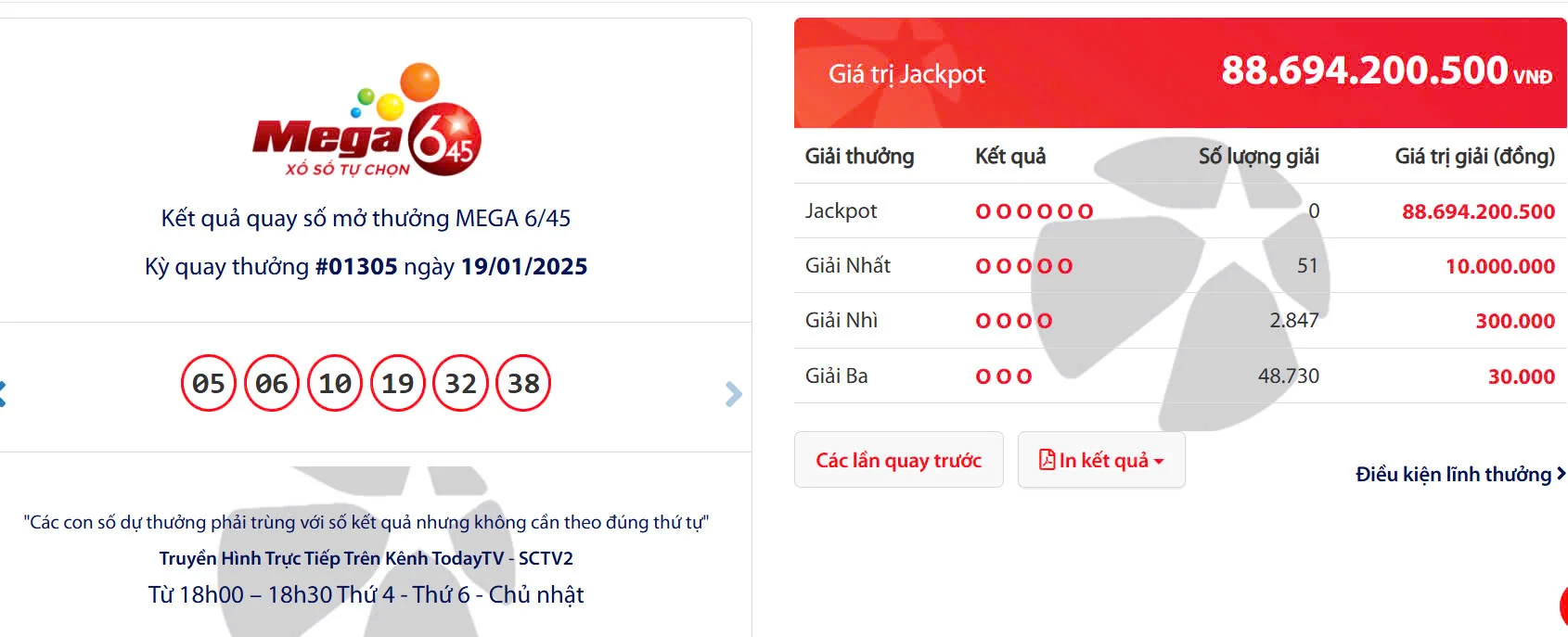Click lottery ball number 05
Screen dimensions: 1568x637
tap(210, 382)
